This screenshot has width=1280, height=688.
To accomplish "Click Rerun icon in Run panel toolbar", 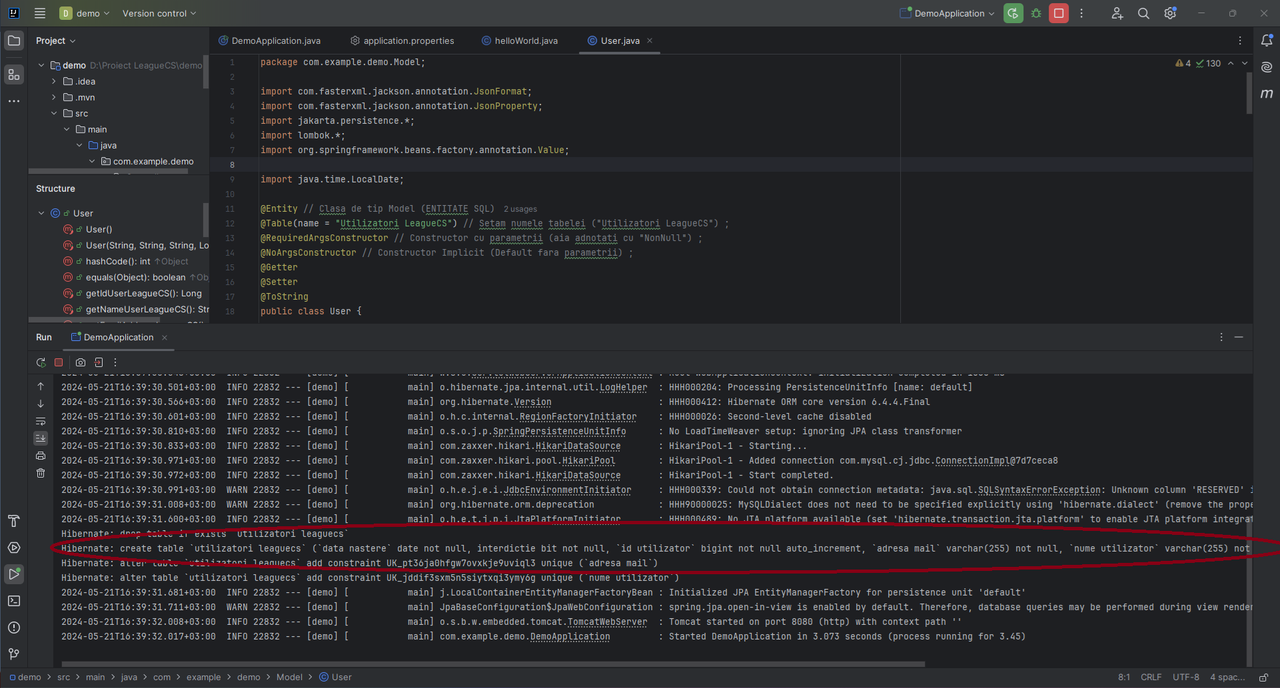I will [x=41, y=362].
